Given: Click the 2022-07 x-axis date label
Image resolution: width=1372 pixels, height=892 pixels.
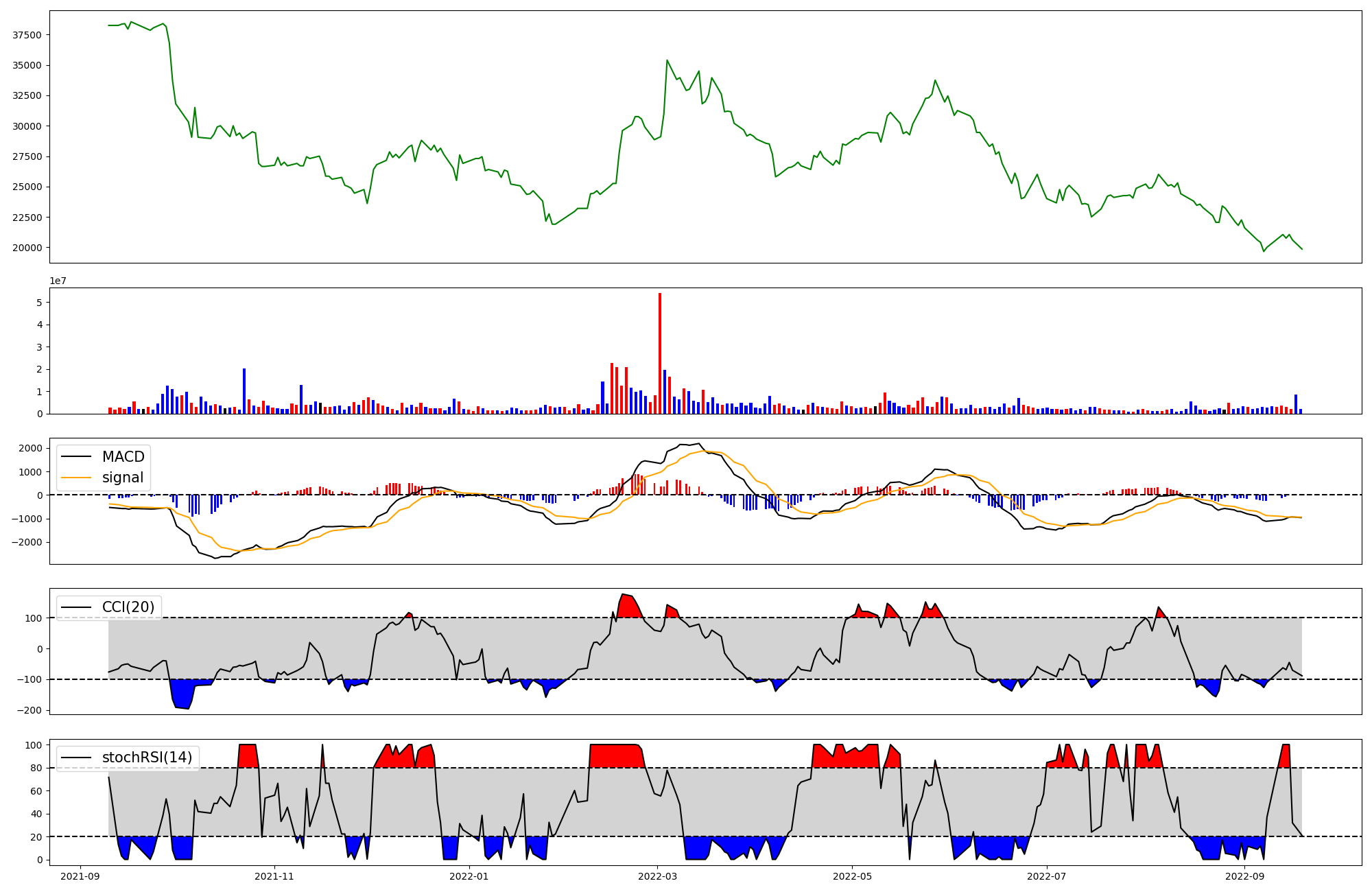Looking at the screenshot, I should point(1048,876).
